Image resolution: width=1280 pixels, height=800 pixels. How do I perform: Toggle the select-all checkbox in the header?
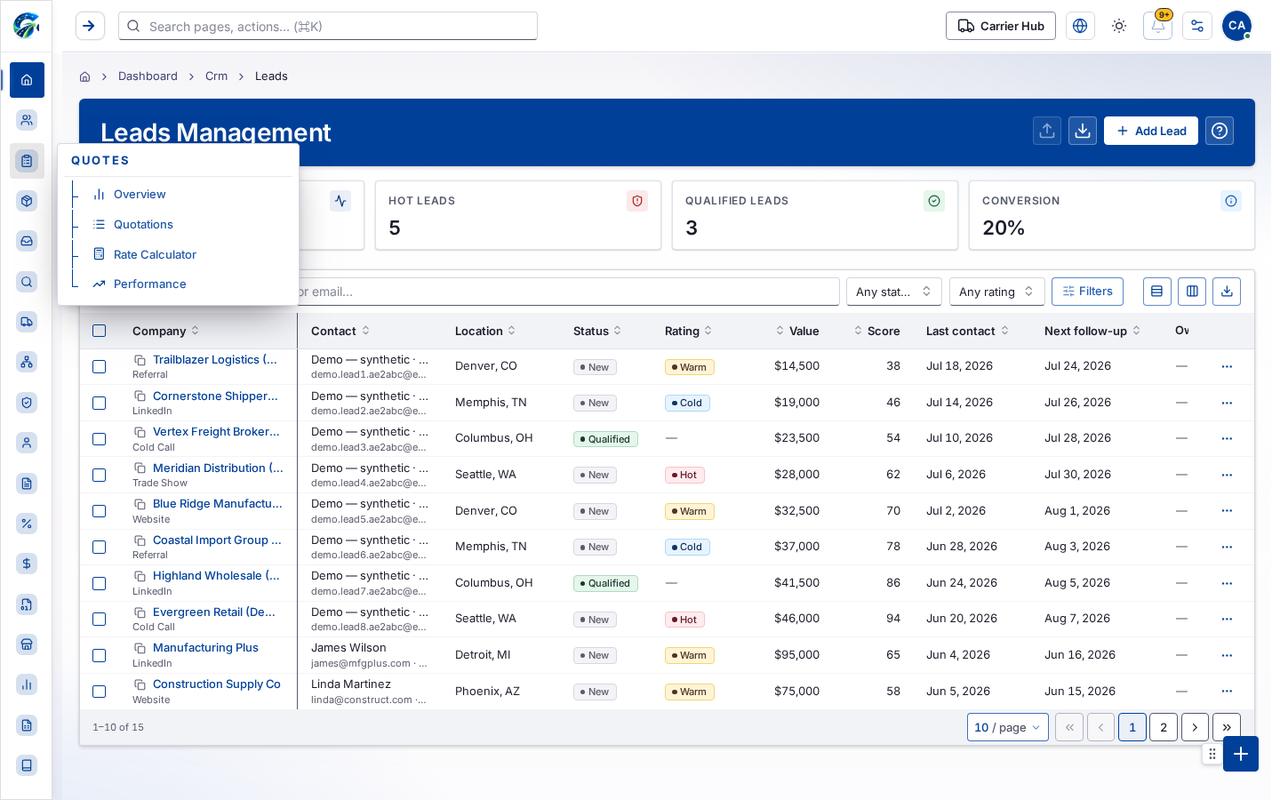click(99, 331)
